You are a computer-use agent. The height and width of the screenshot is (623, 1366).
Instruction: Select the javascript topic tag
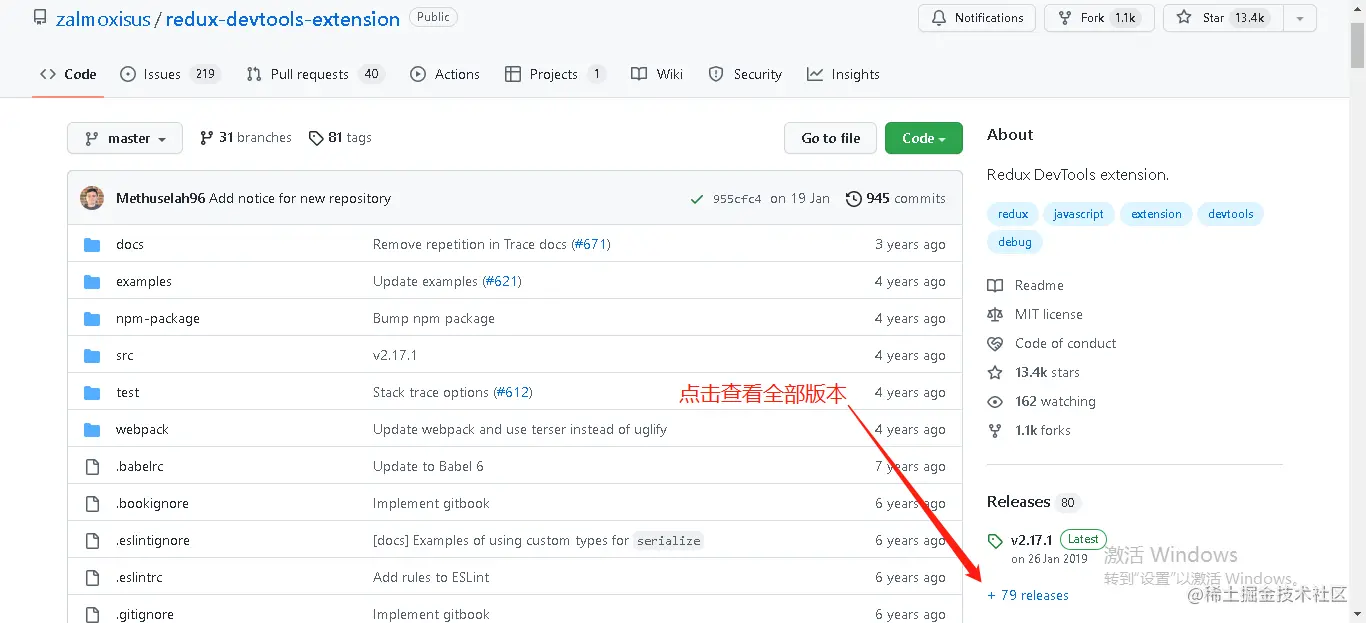1079,214
